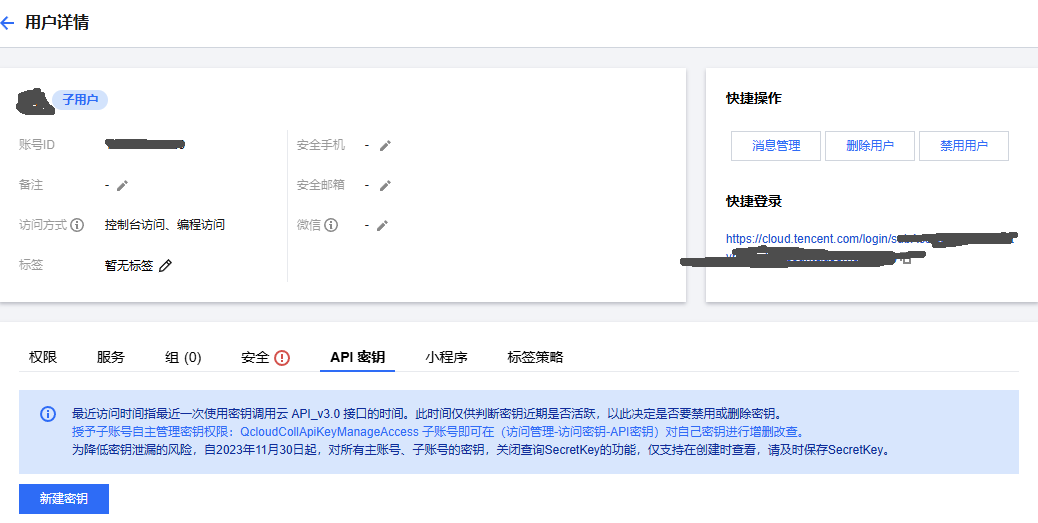Screen dimensions: 1038x523
Task: Click pencil icon next to 安全手机
Action: click(x=384, y=145)
